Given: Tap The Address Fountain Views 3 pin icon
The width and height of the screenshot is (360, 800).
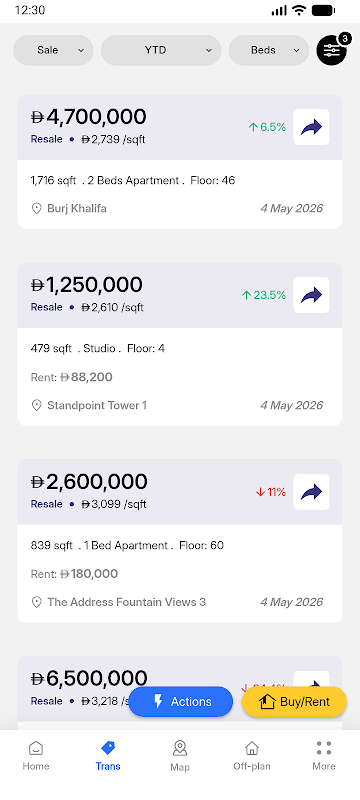Looking at the screenshot, I should [x=36, y=603].
